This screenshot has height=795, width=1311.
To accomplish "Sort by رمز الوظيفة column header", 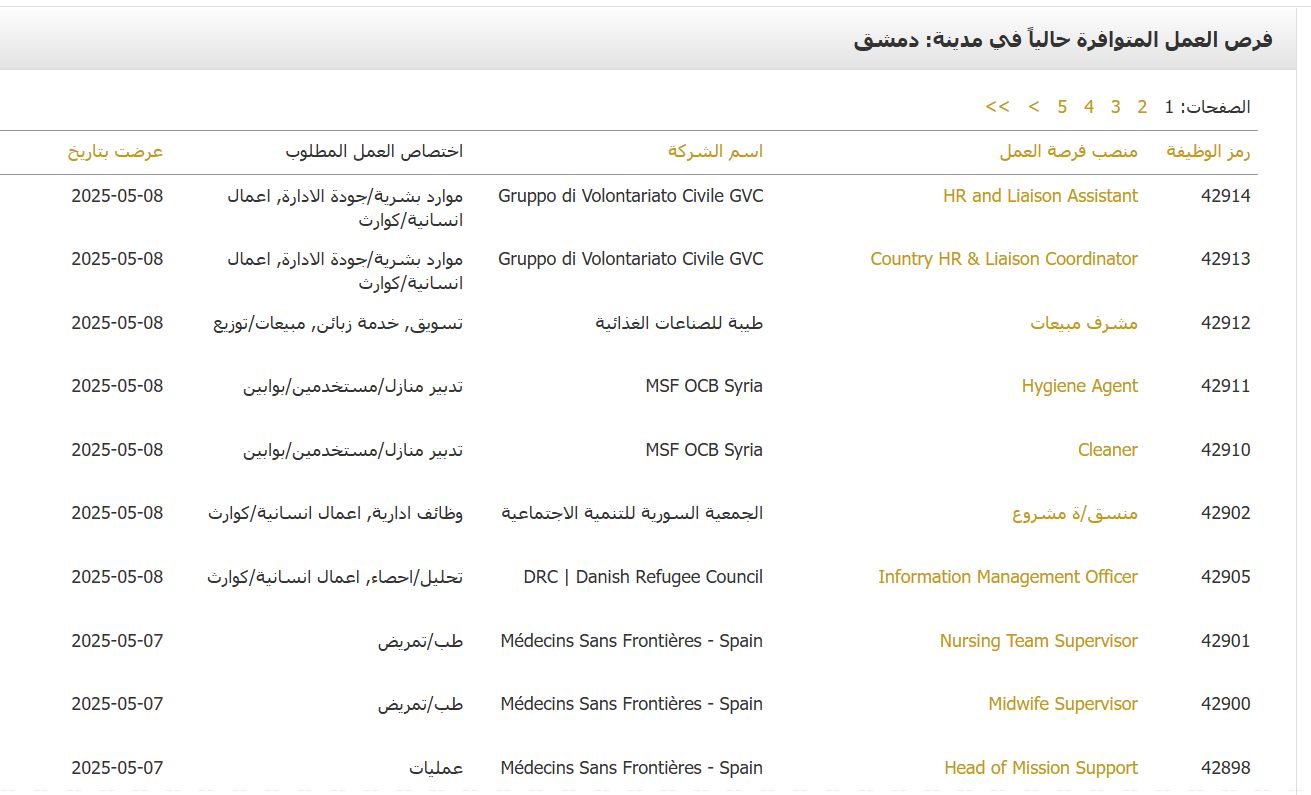I will [x=1208, y=152].
